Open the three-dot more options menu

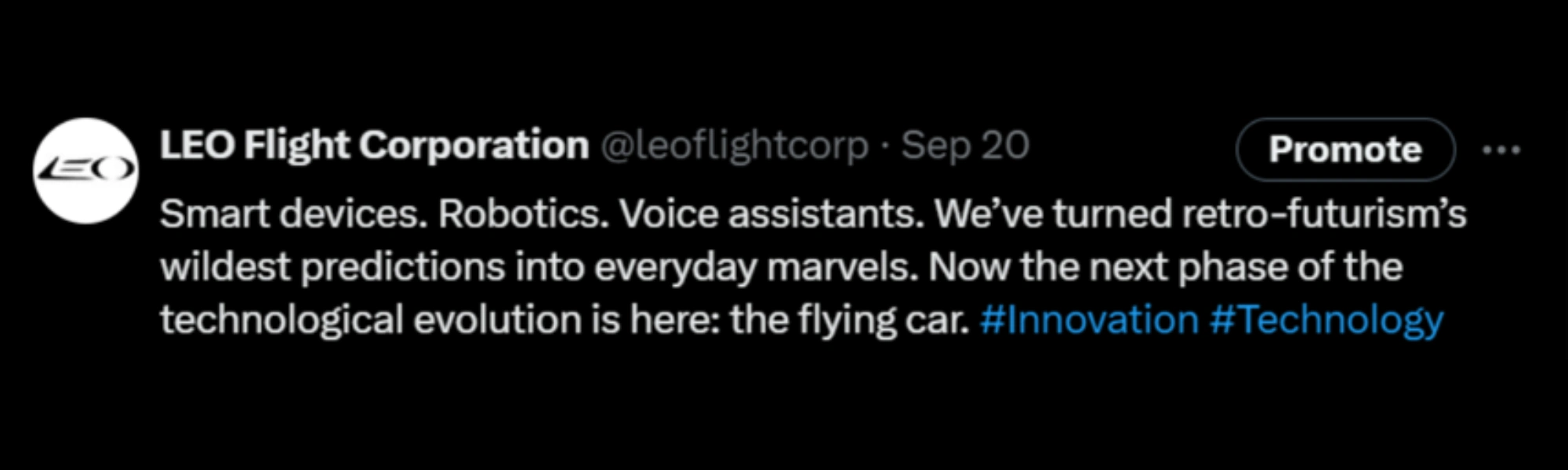pyautogui.click(x=1501, y=150)
